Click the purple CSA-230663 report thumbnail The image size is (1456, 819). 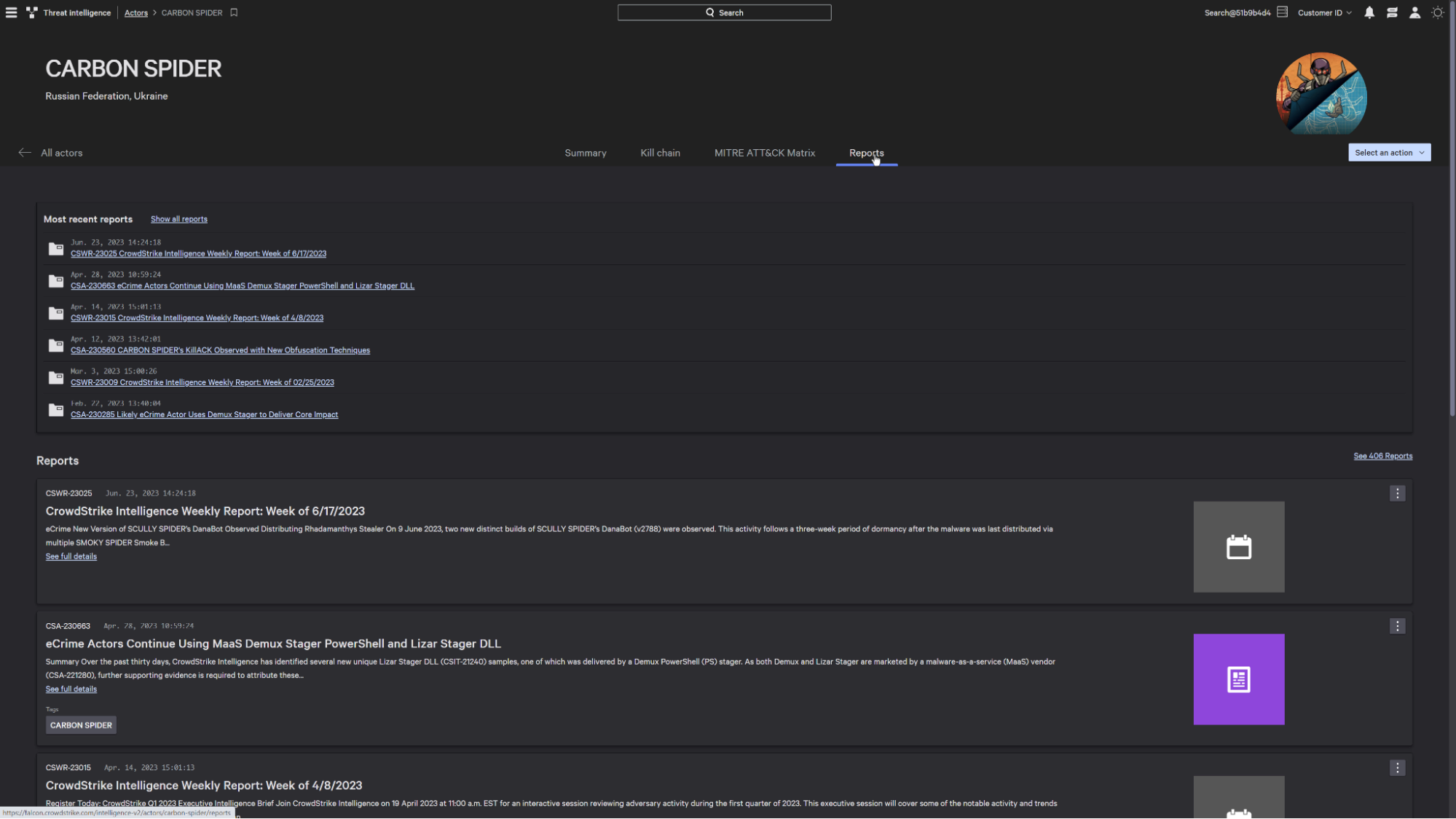point(1238,679)
